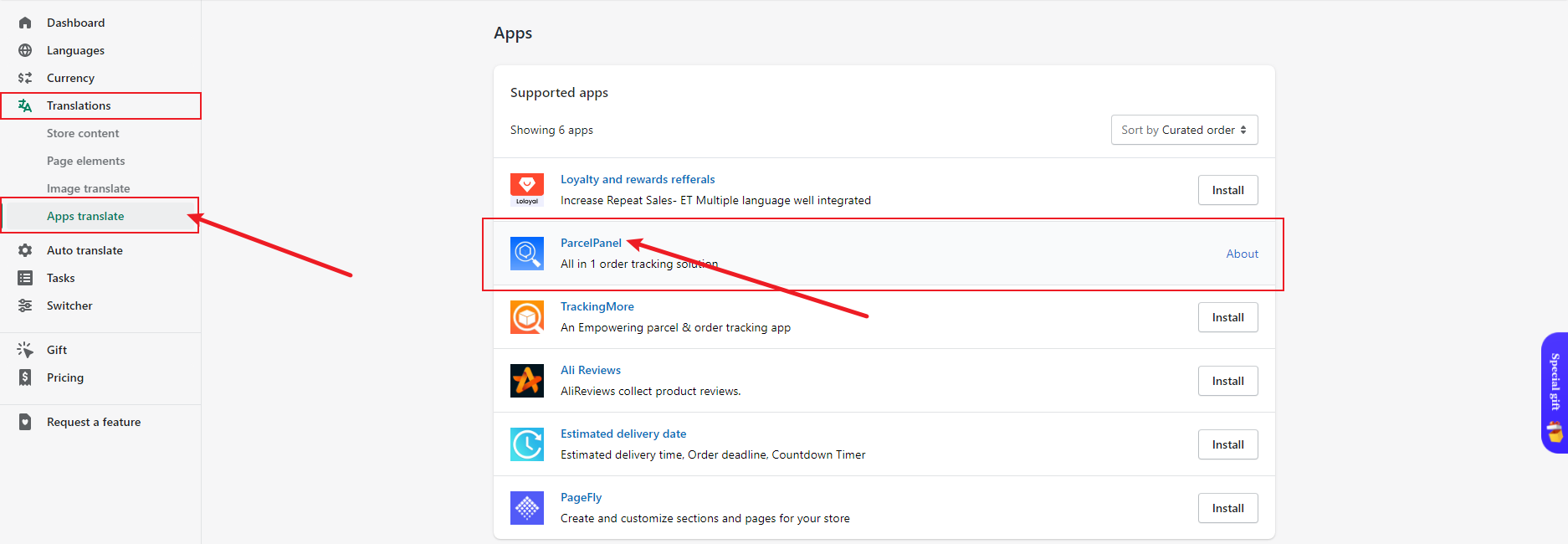Click Request a feature
Image resolution: width=1568 pixels, height=544 pixels.
click(x=94, y=422)
